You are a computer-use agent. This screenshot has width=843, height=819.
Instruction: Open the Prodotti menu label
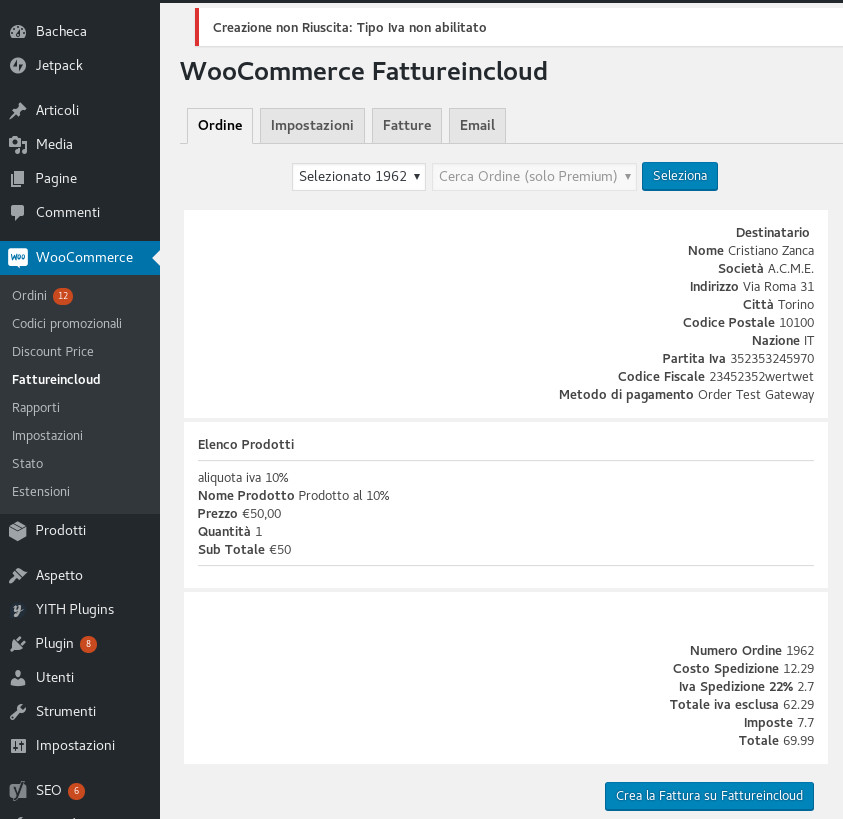pyautogui.click(x=60, y=531)
